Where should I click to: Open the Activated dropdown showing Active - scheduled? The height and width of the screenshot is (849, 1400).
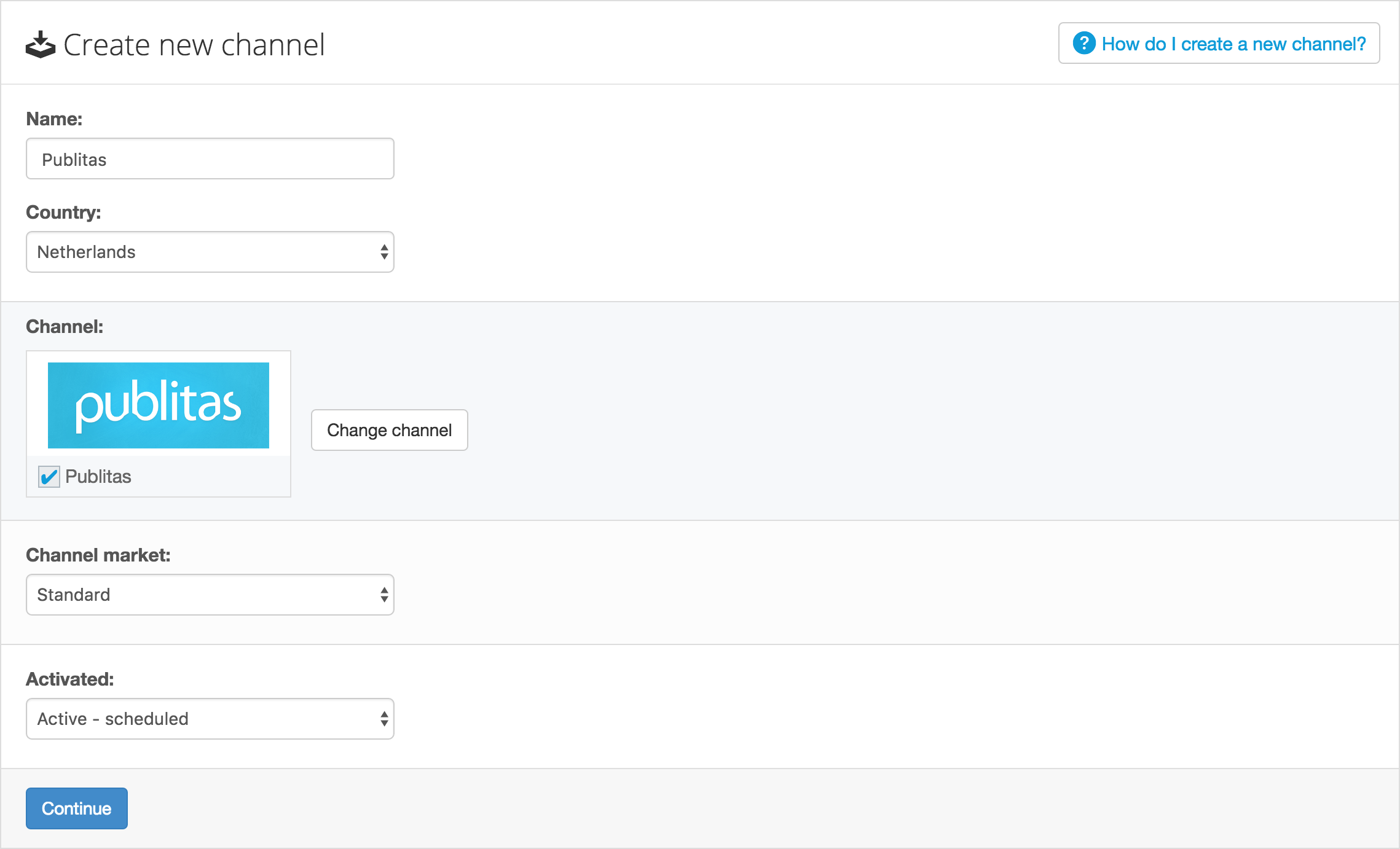point(210,718)
